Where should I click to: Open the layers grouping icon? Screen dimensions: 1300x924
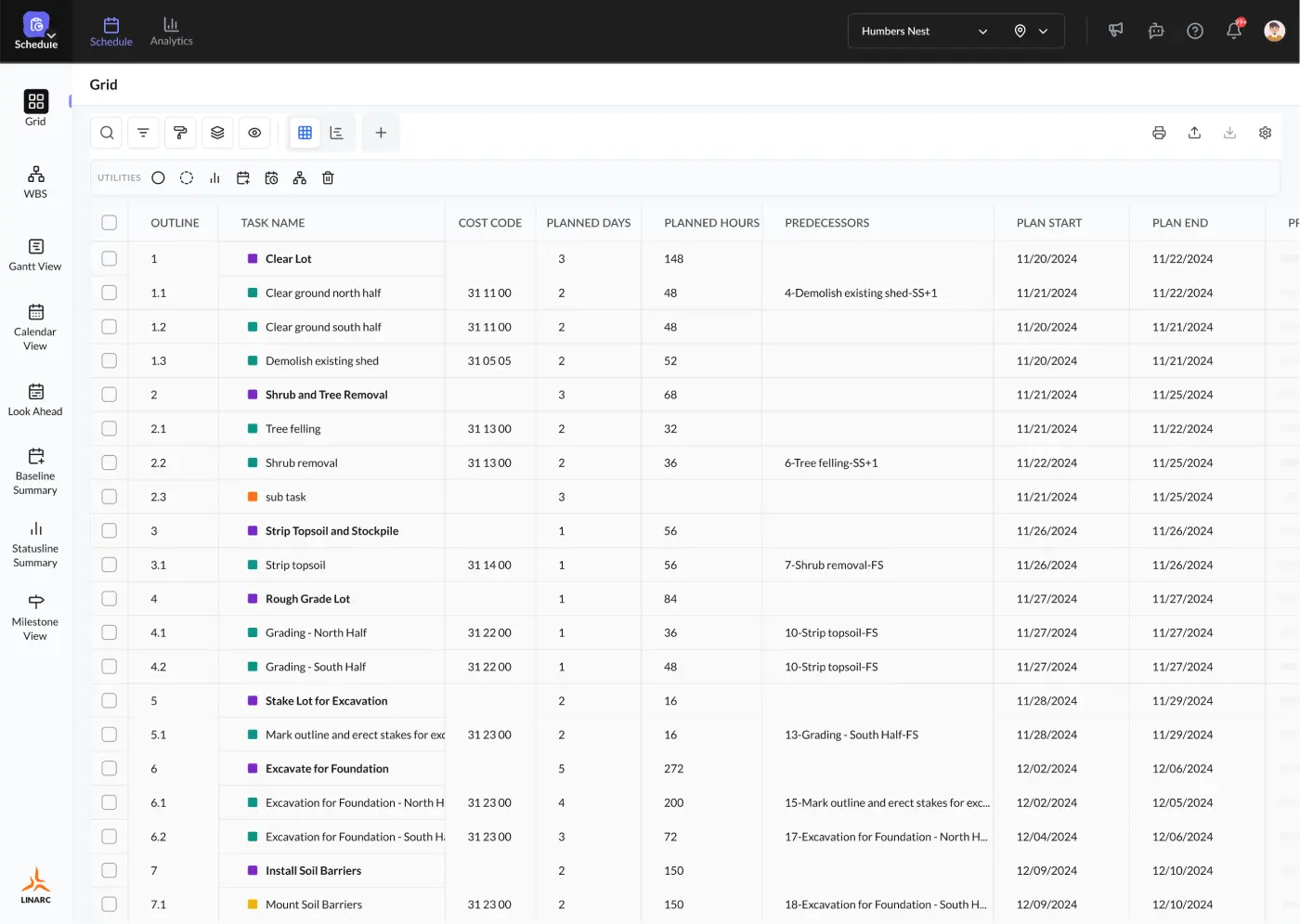coord(217,133)
